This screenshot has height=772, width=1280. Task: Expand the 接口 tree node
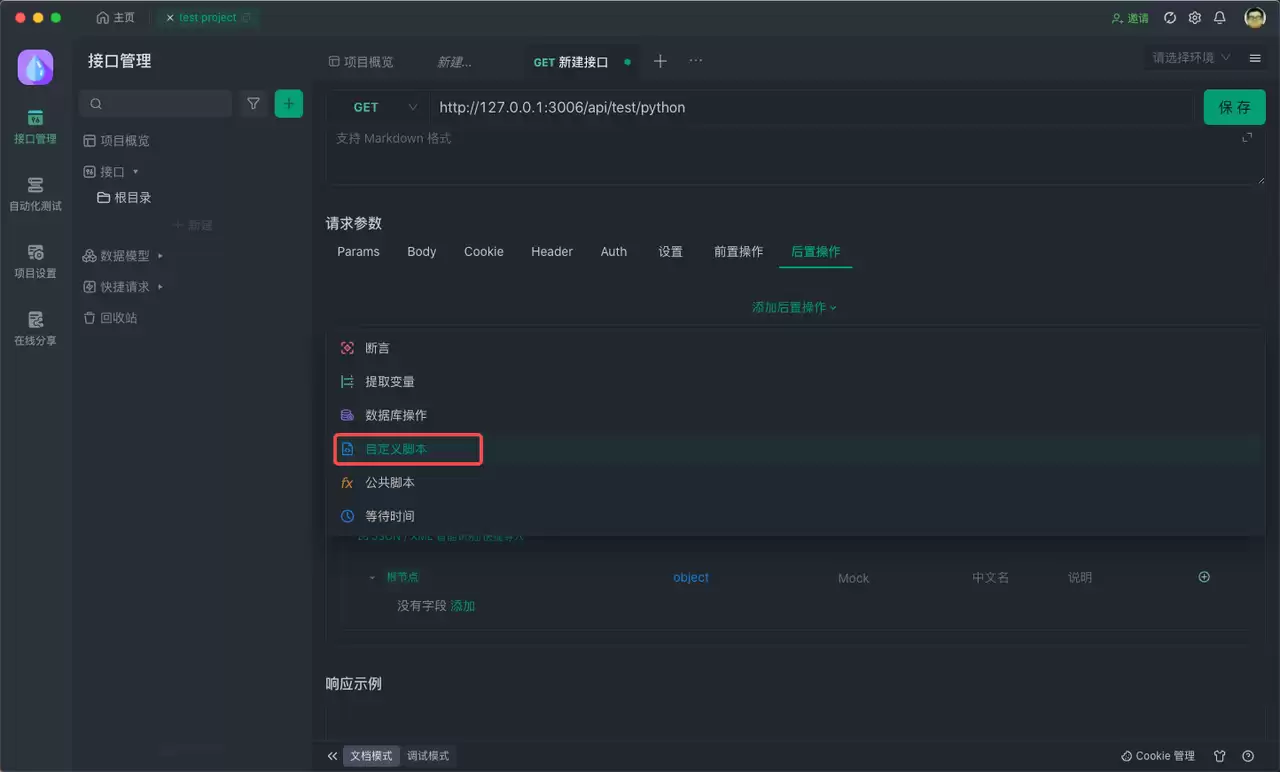tap(135, 172)
